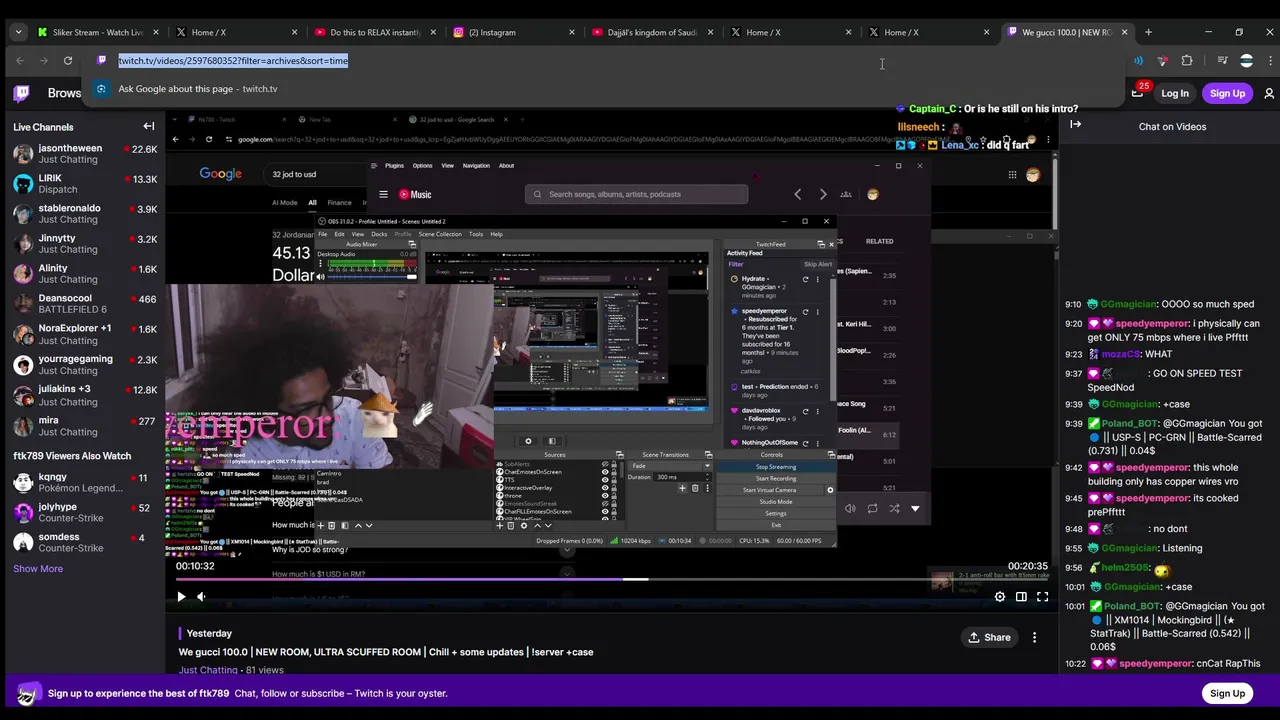Open the Twitch home logo

pyautogui.click(x=21, y=93)
